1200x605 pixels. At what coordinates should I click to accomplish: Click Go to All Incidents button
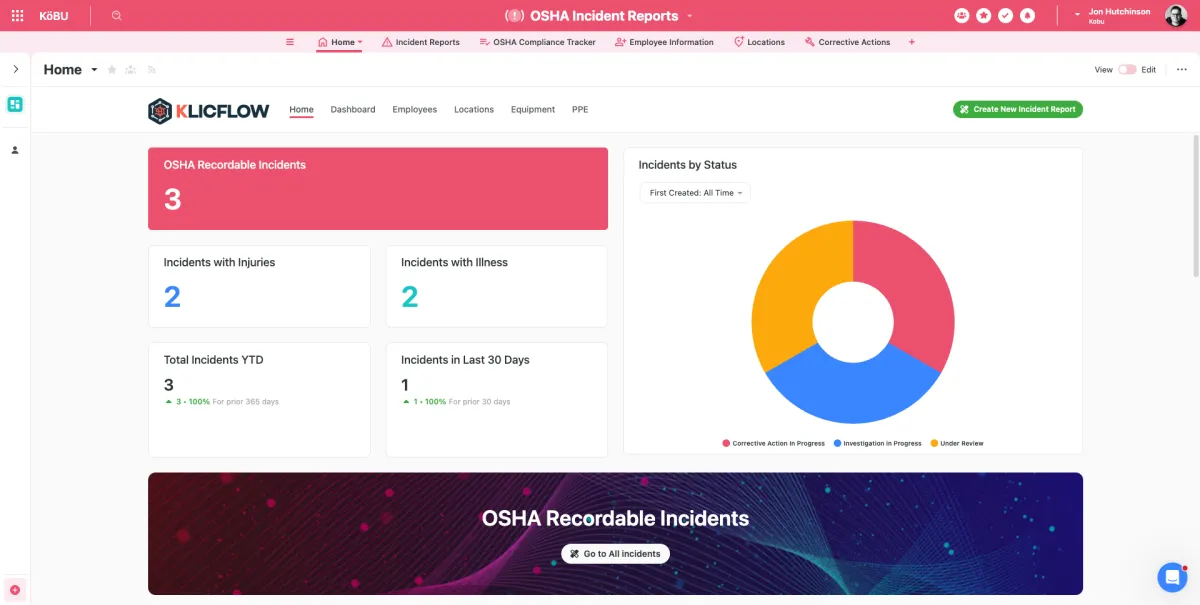[615, 553]
